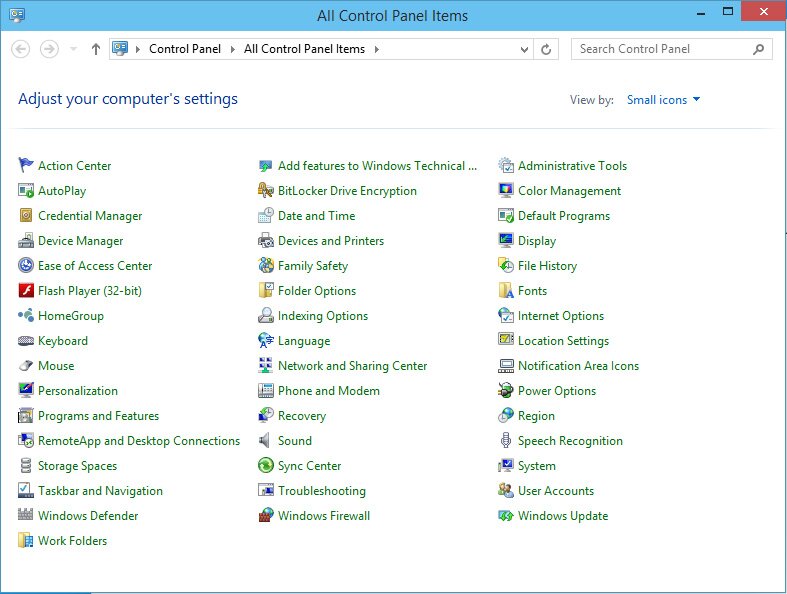Click the Power Options icon
The image size is (787, 594).
tap(505, 390)
